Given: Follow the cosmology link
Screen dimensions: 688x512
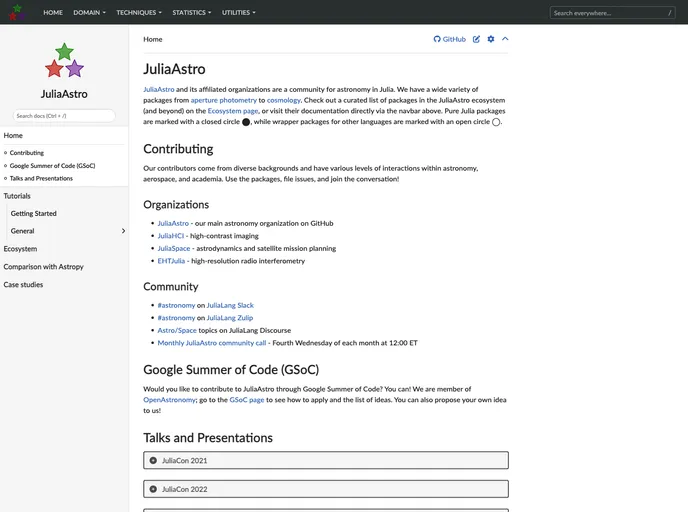Looking at the screenshot, I should point(283,100).
